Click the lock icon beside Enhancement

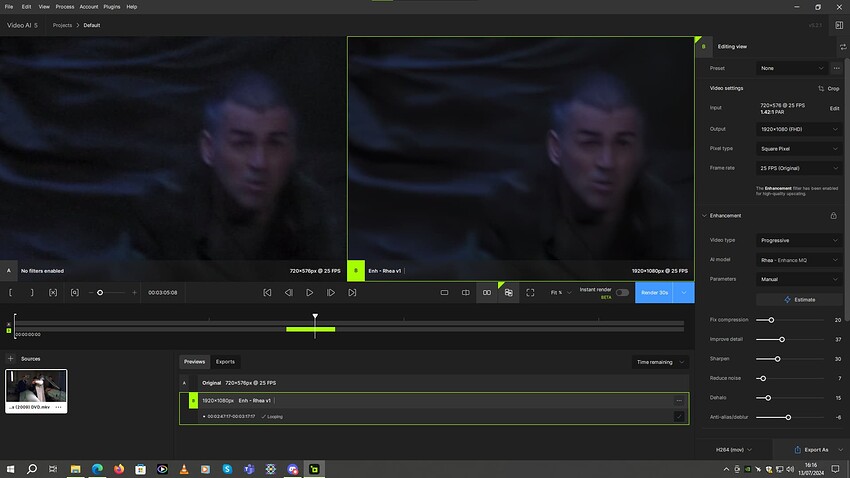833,215
